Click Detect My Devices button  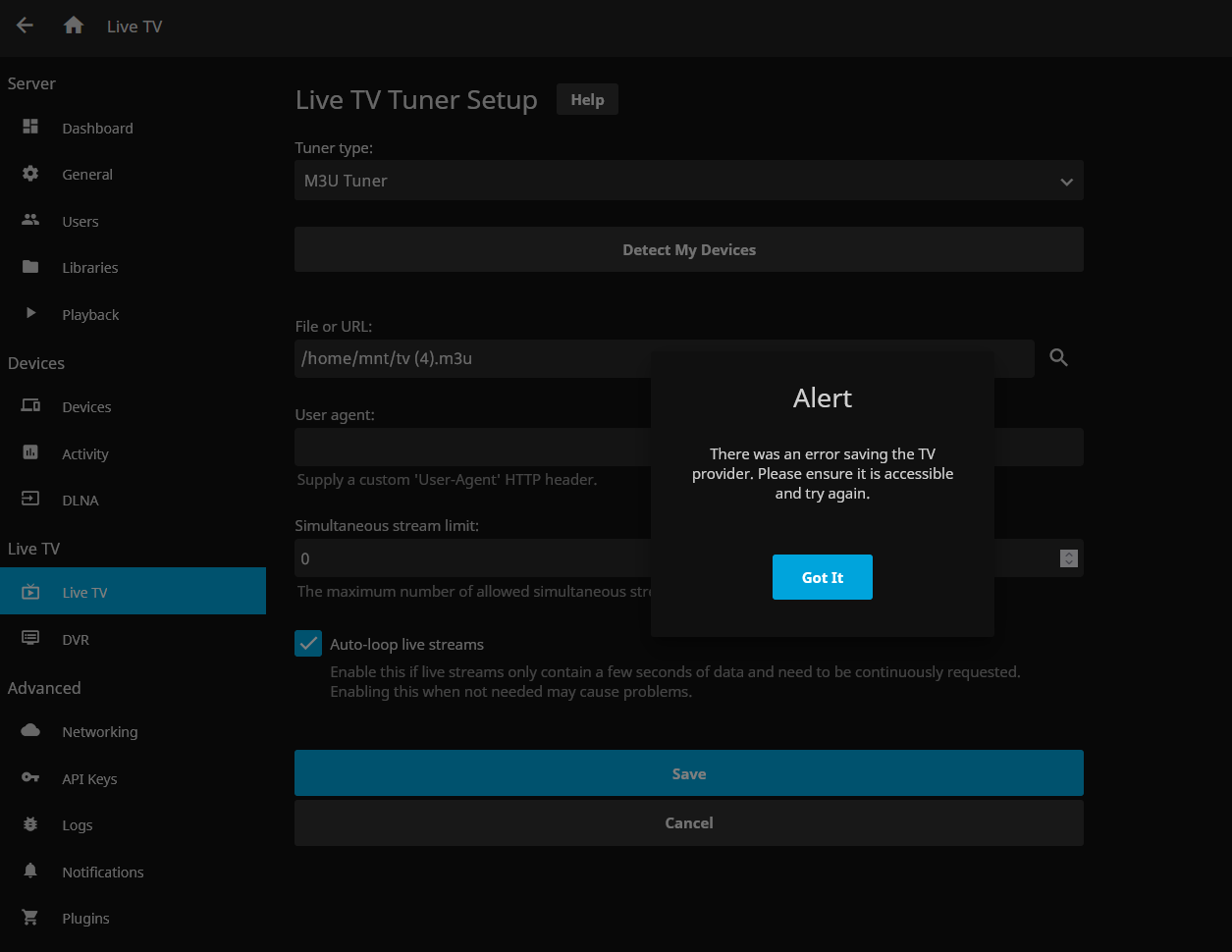689,249
